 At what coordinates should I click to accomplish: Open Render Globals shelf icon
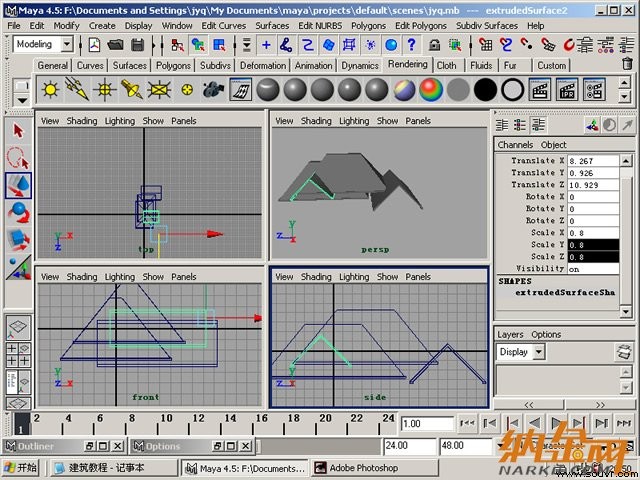click(x=594, y=89)
